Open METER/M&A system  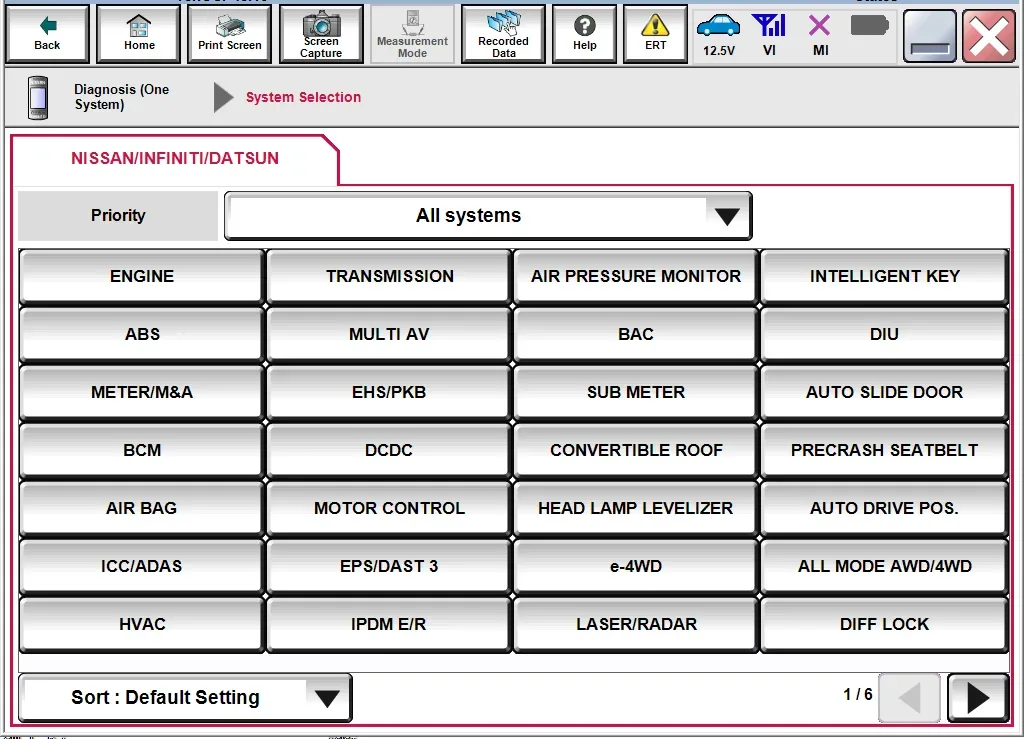[142, 392]
